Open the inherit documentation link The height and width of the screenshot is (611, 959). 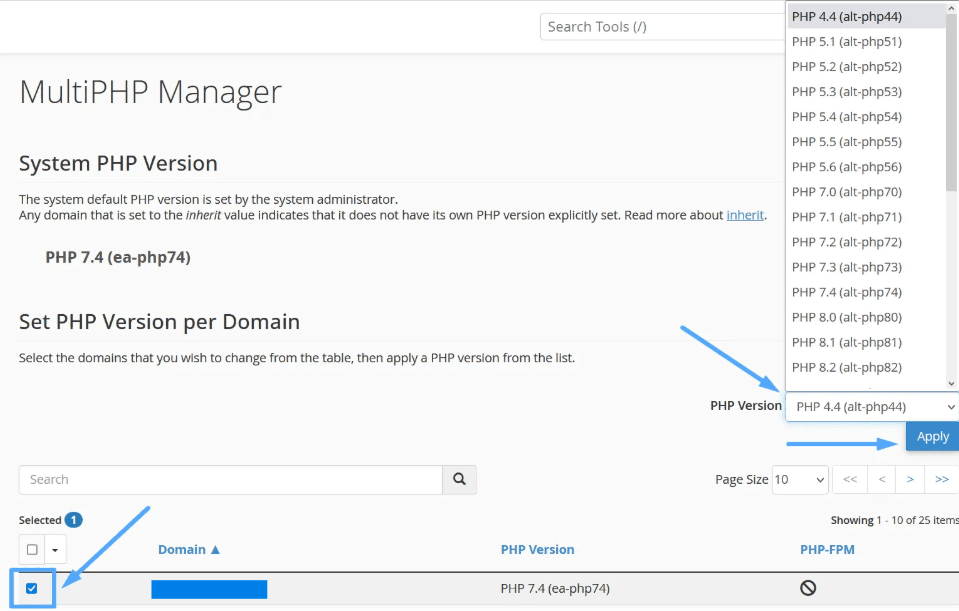pyautogui.click(x=745, y=215)
